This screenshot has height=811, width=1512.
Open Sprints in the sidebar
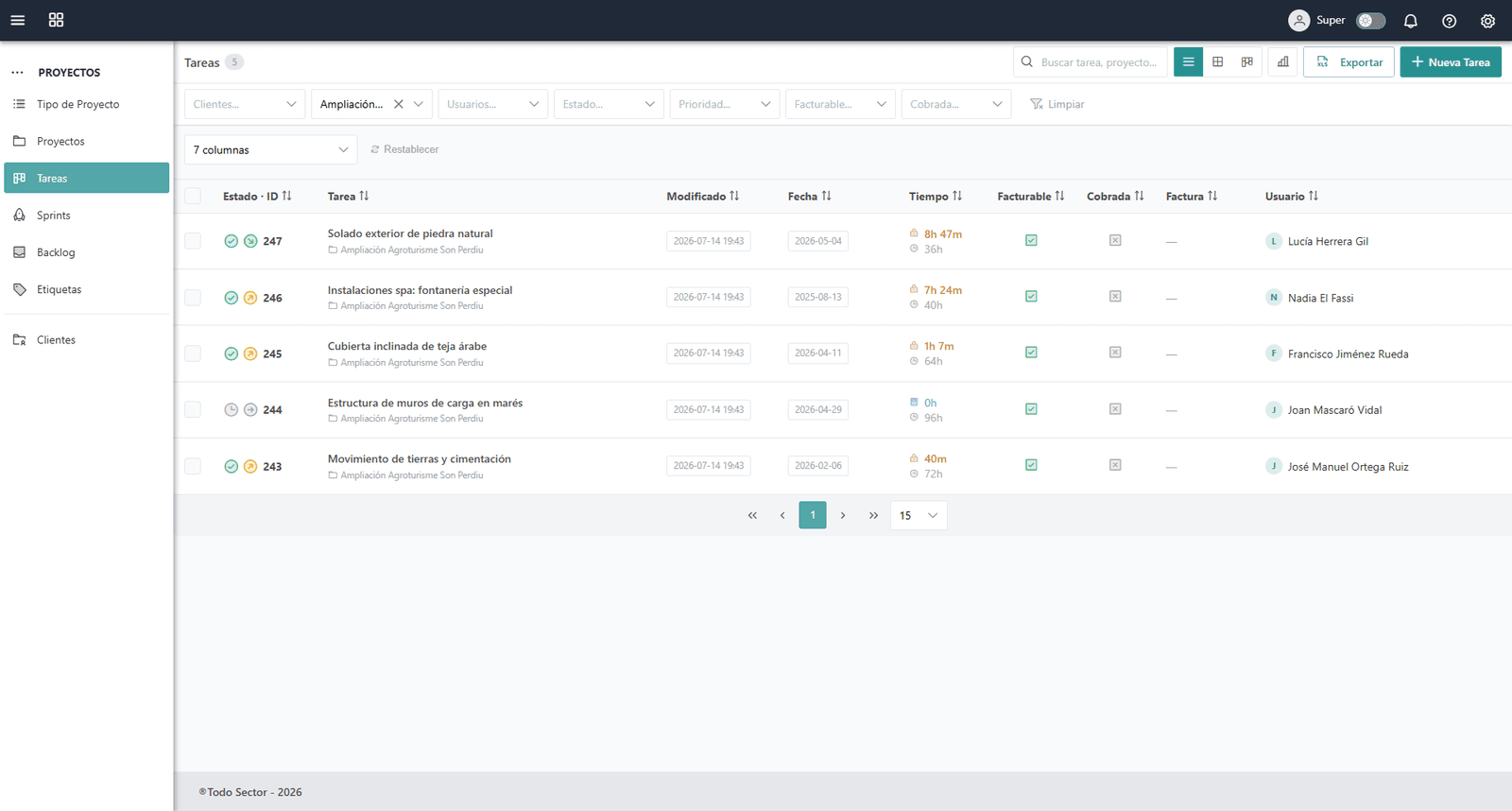86,216
